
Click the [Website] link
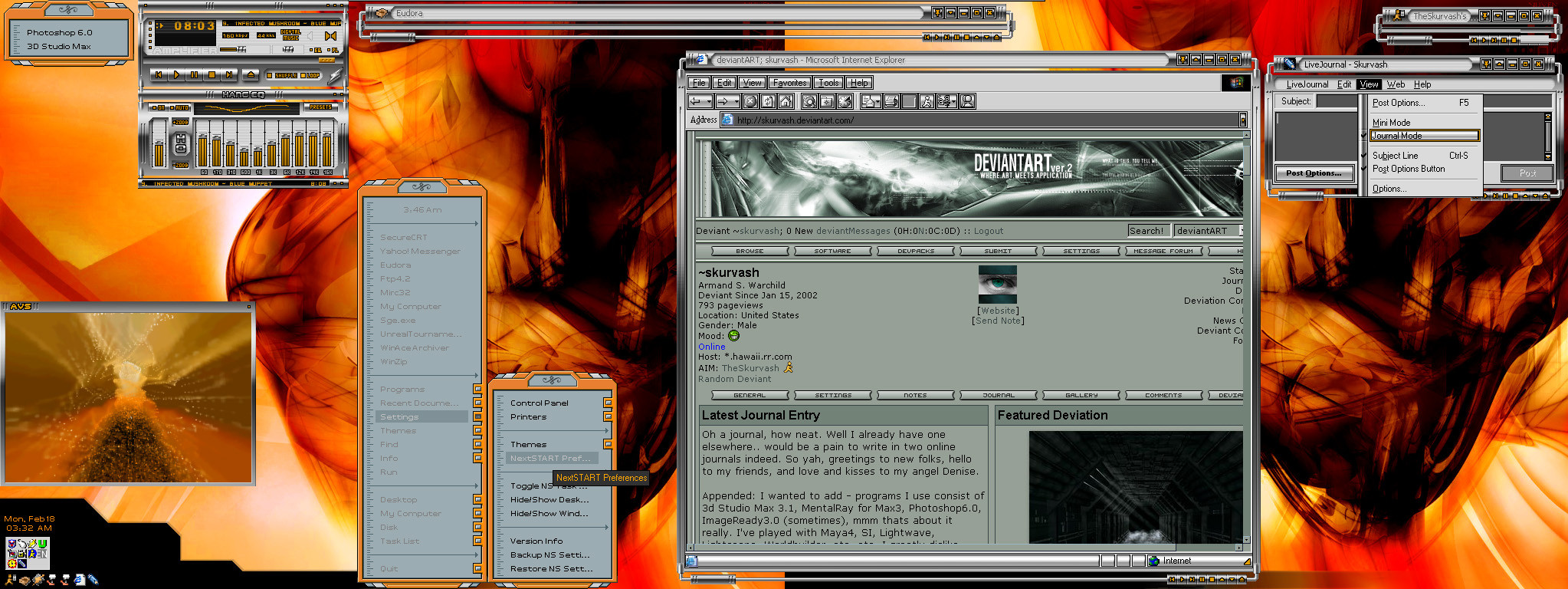[x=998, y=311]
